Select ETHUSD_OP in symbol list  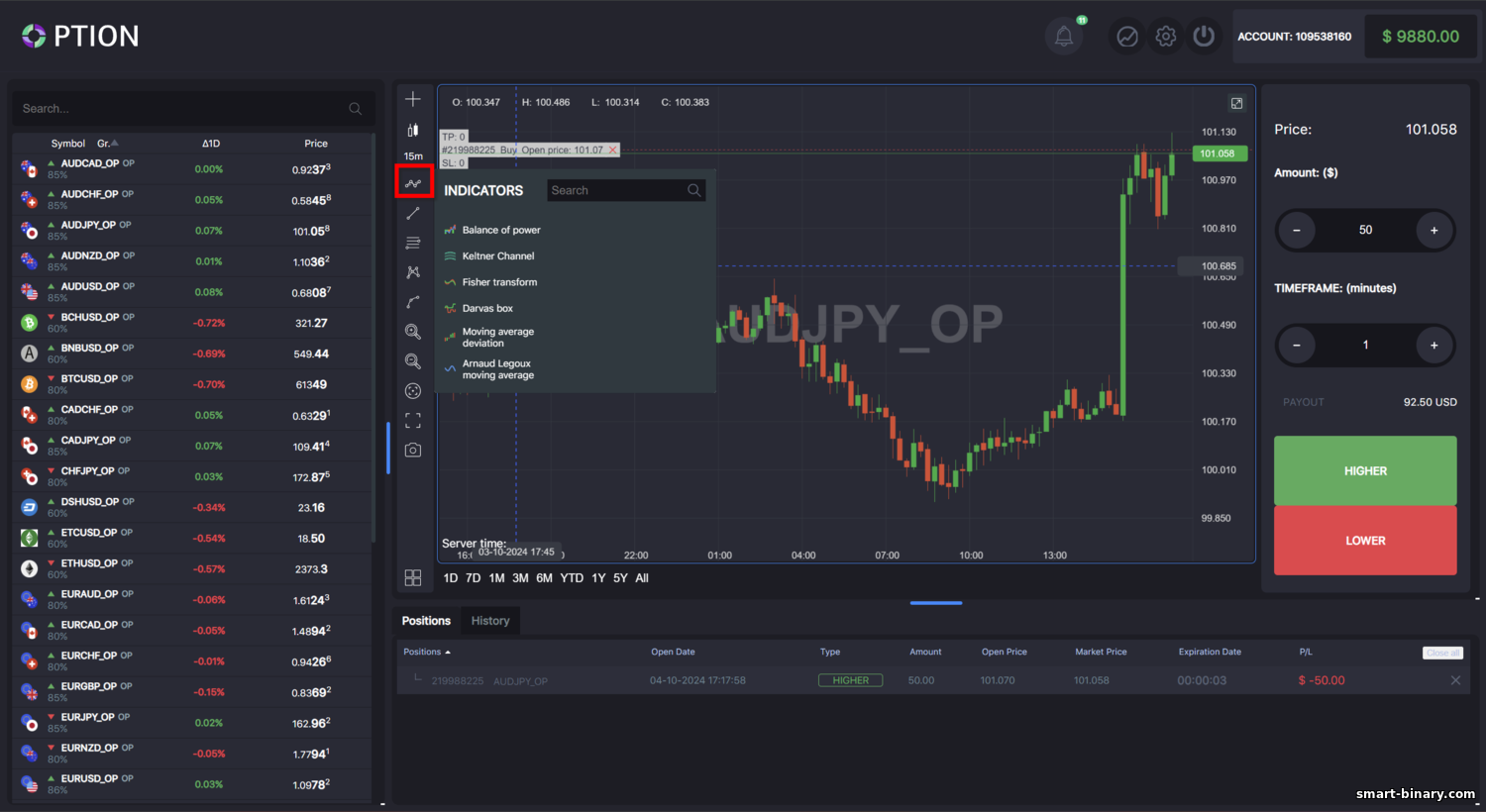(x=193, y=568)
